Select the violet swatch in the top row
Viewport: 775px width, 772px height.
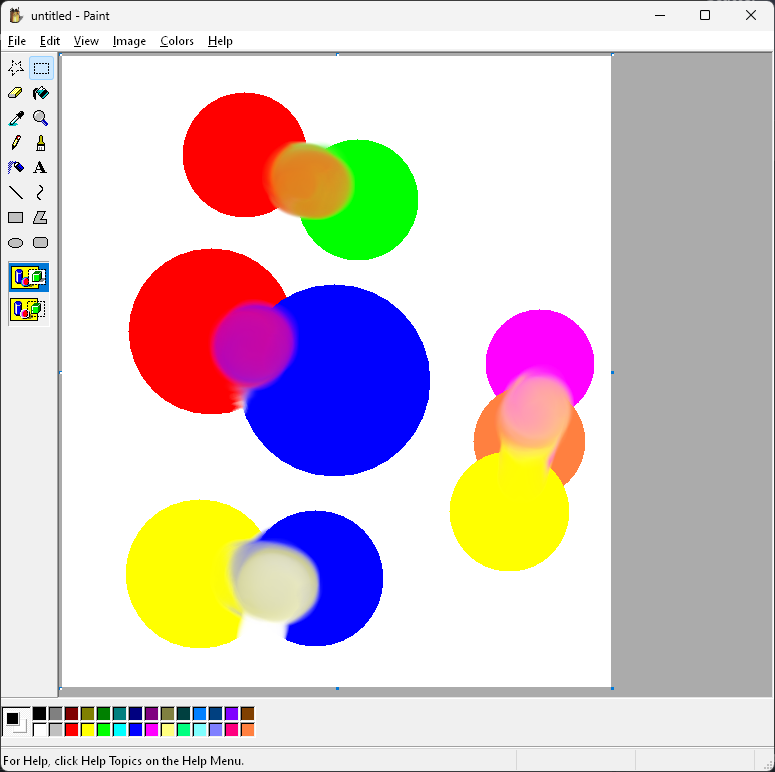click(231, 714)
